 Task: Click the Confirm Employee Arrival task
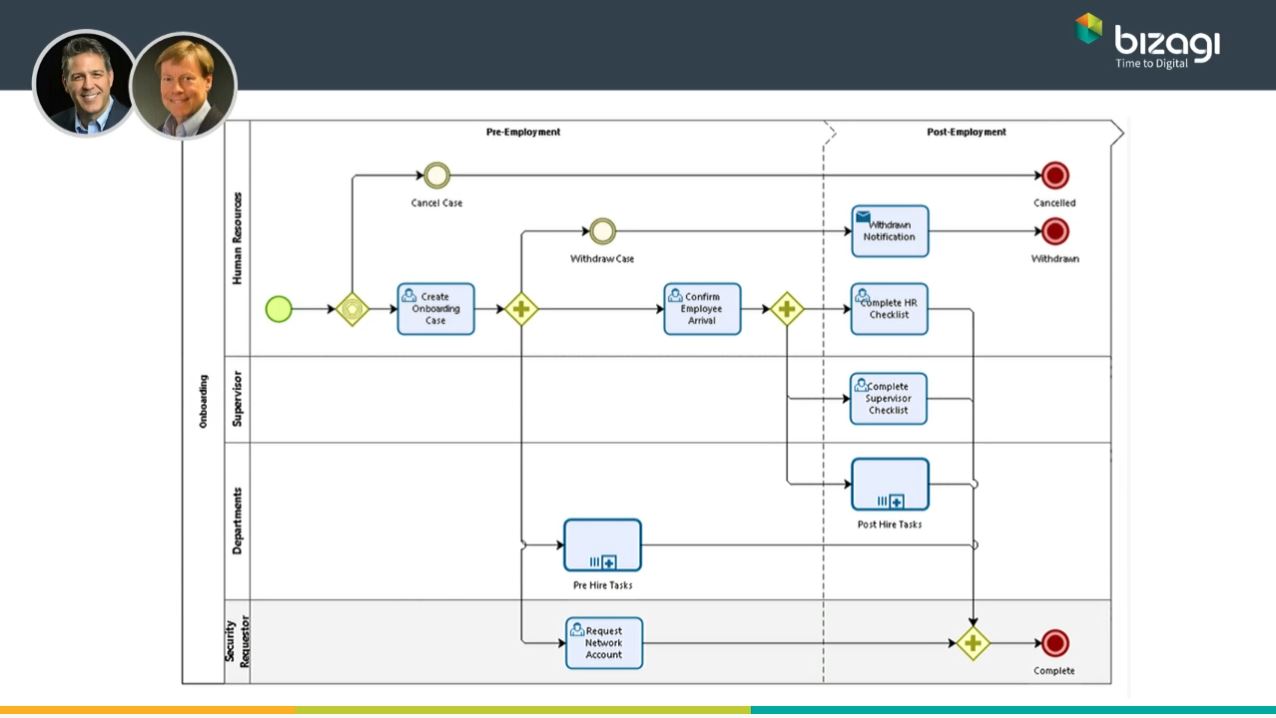tap(702, 309)
